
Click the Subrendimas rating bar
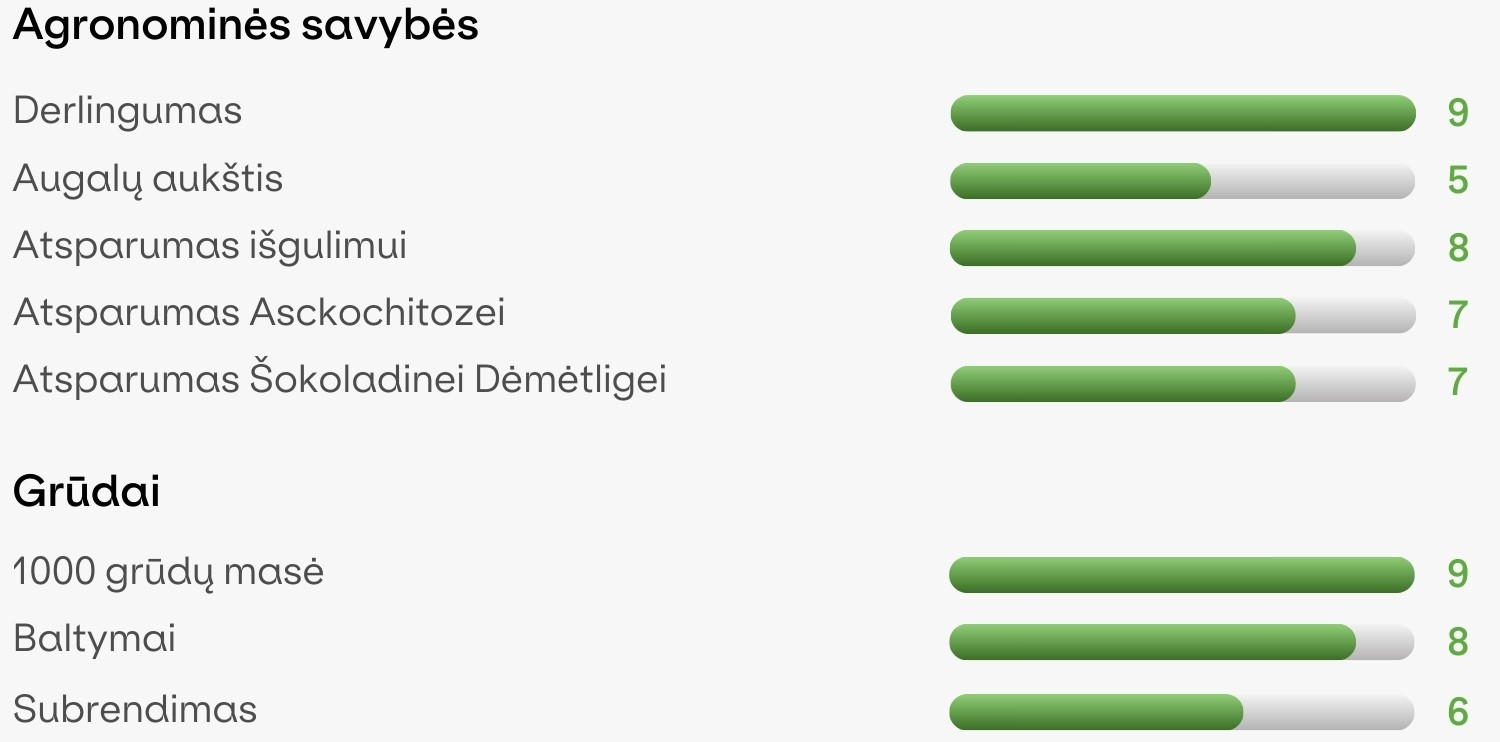(x=1182, y=712)
